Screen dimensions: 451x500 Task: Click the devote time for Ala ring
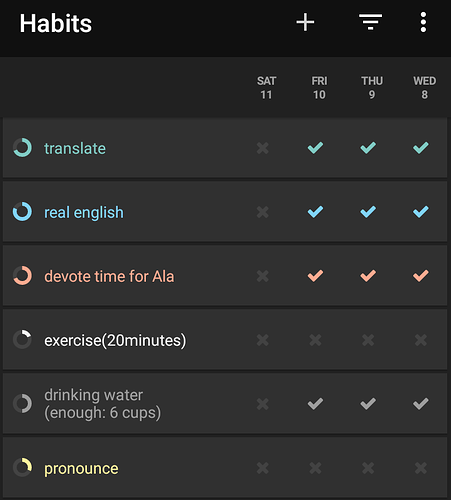(x=22, y=276)
